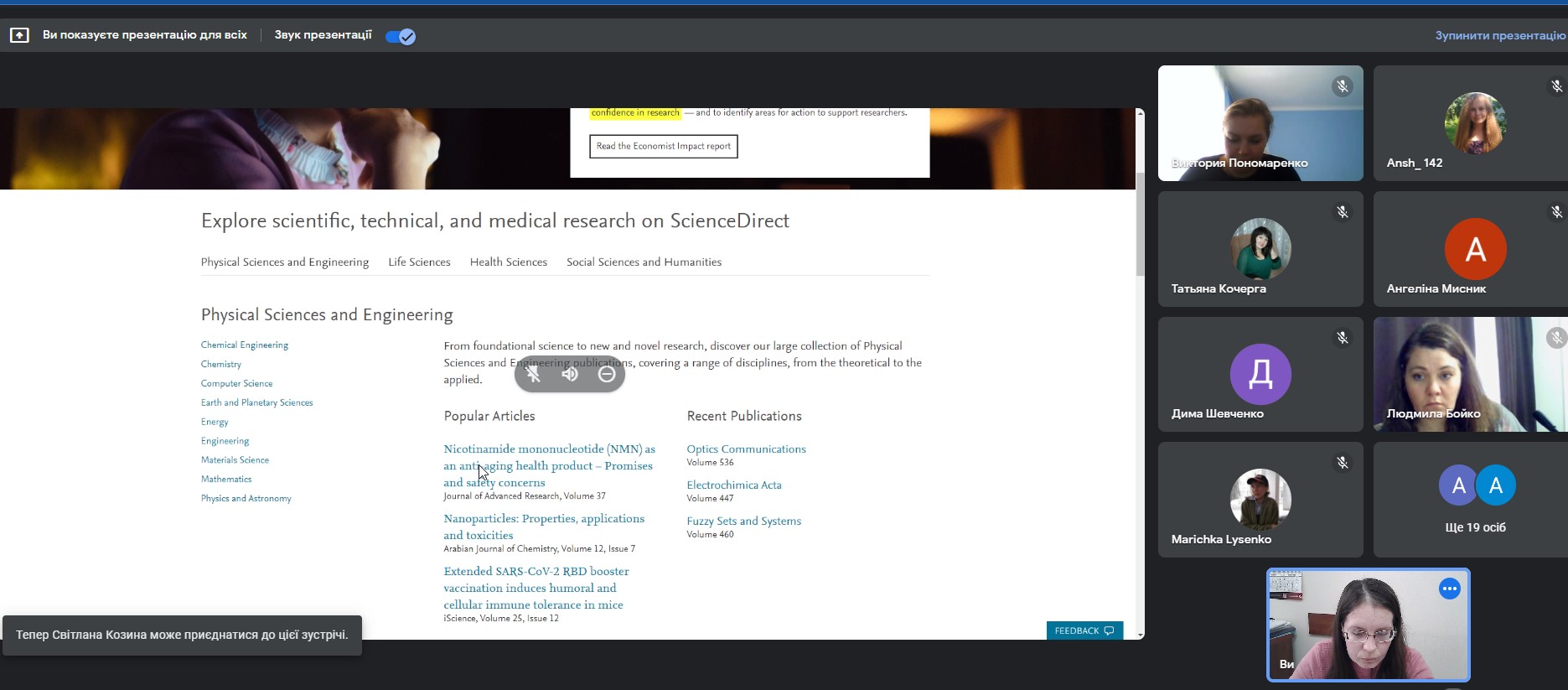Click muted mic icon on Marichka Lysenko tile
Image resolution: width=1568 pixels, height=690 pixels.
click(x=1343, y=463)
